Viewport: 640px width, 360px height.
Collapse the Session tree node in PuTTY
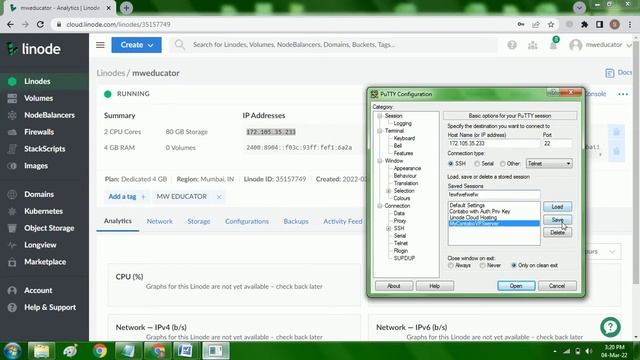click(380, 116)
